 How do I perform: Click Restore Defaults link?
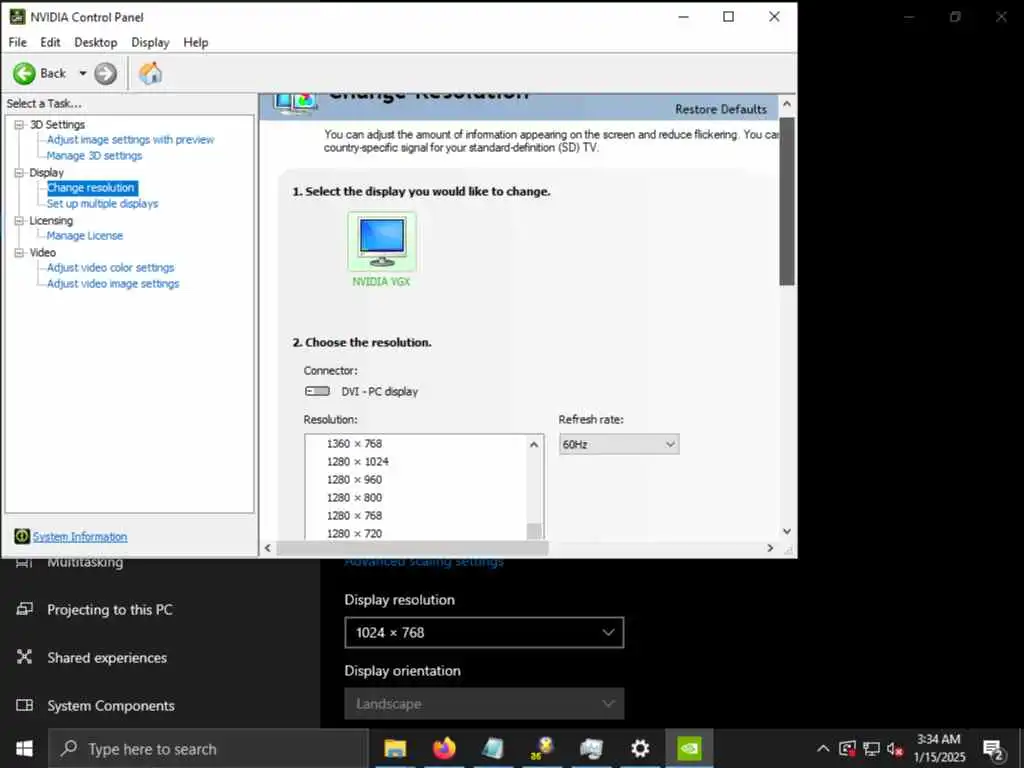coord(721,109)
